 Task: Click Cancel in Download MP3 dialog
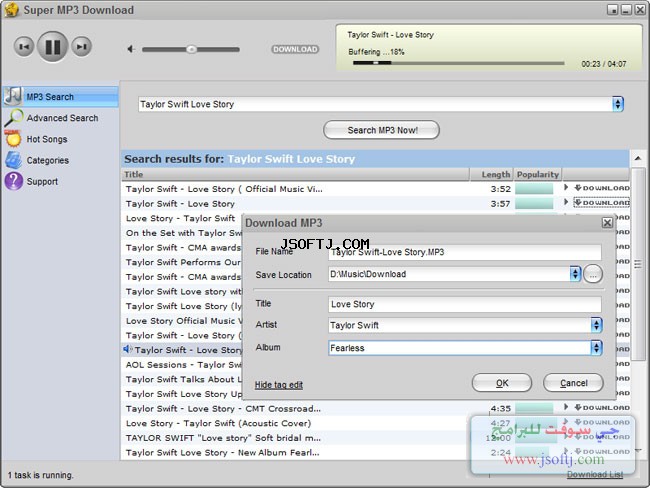pos(573,383)
